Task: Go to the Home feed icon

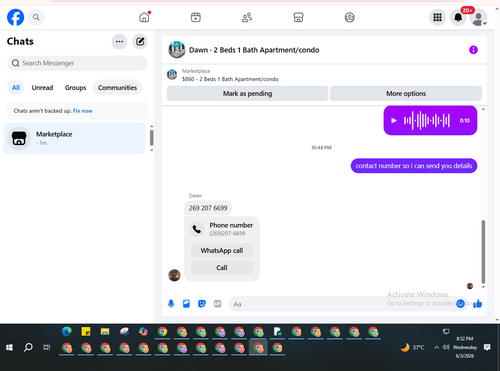Action: [144, 17]
